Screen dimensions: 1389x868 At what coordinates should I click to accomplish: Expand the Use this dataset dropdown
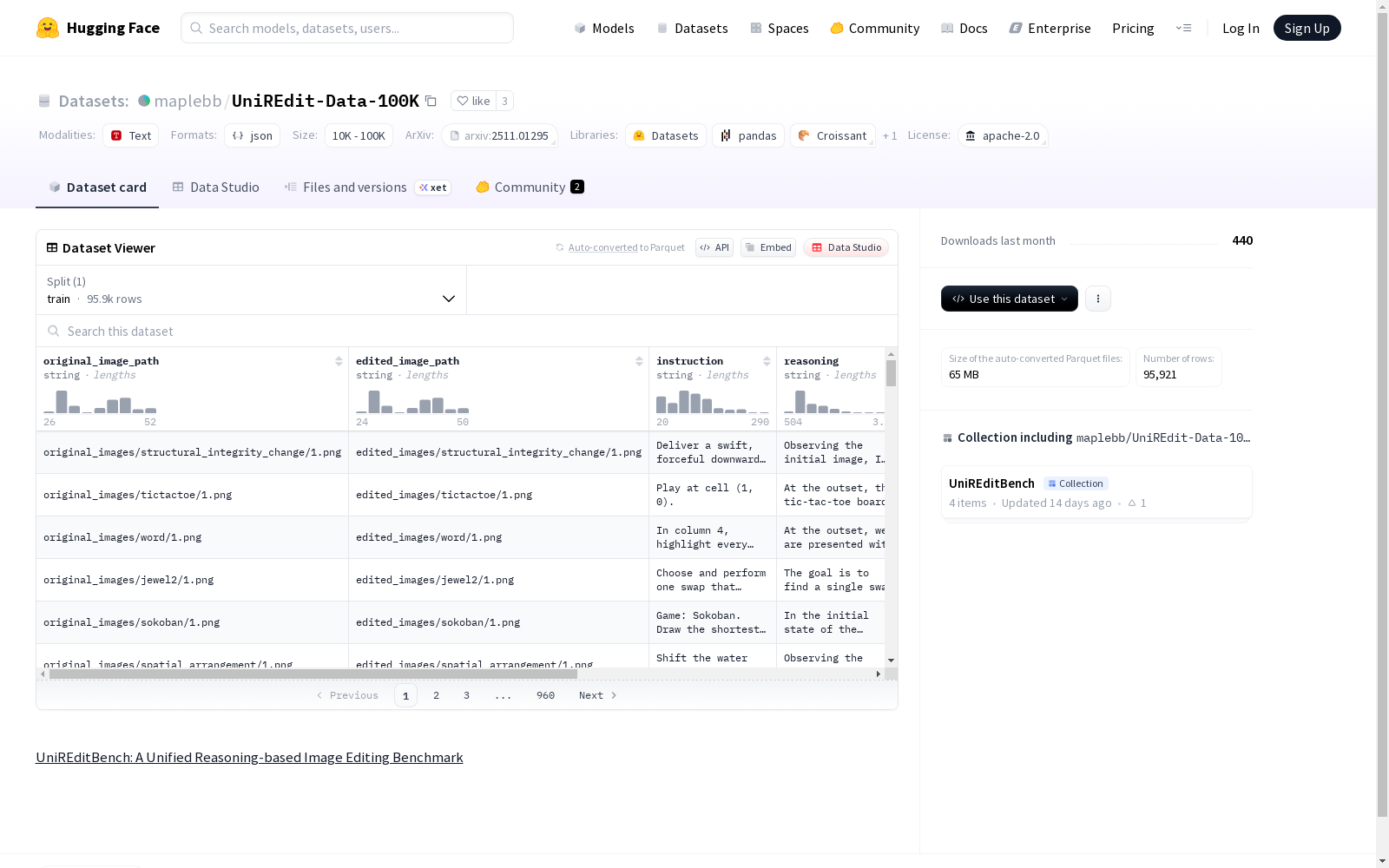[x=1010, y=299]
